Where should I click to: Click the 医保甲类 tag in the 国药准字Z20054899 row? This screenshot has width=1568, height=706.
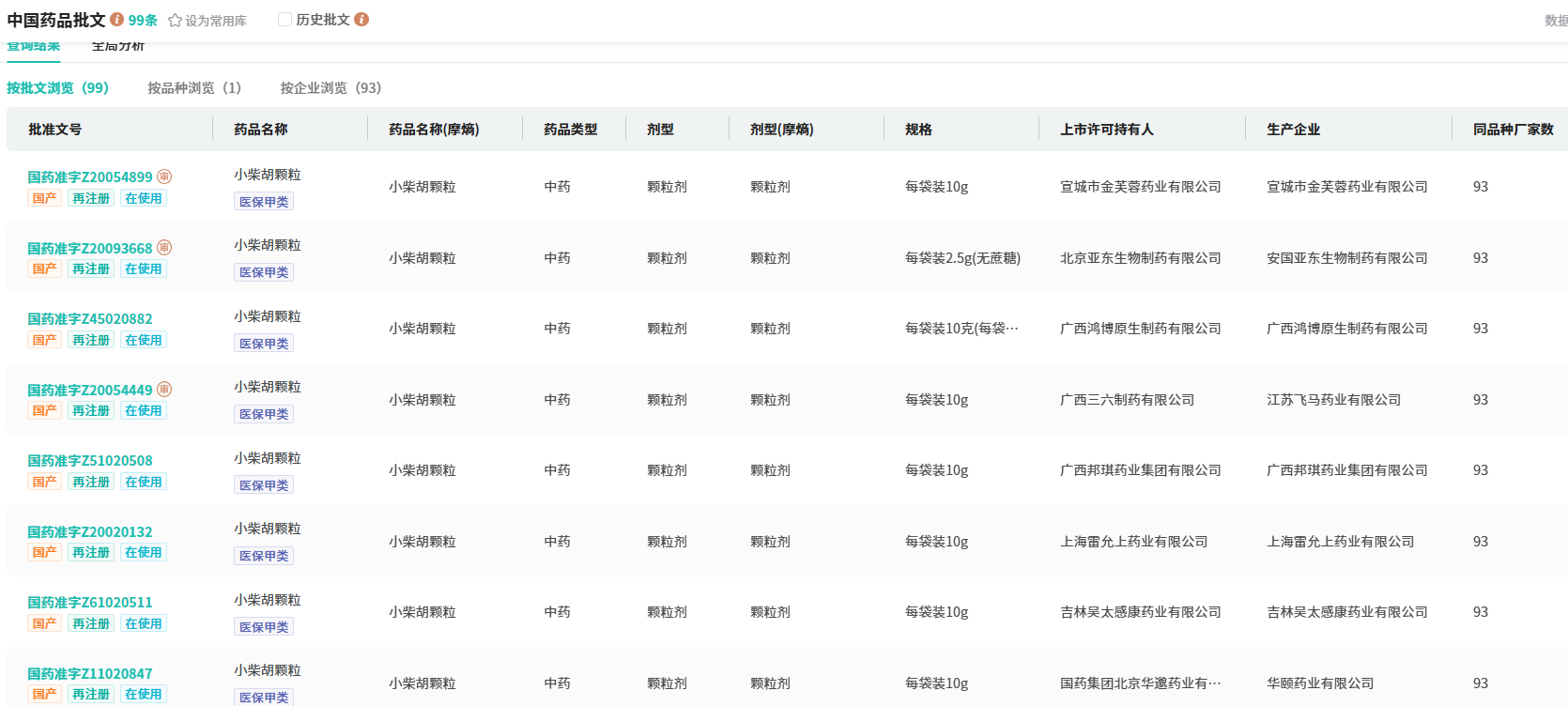264,202
